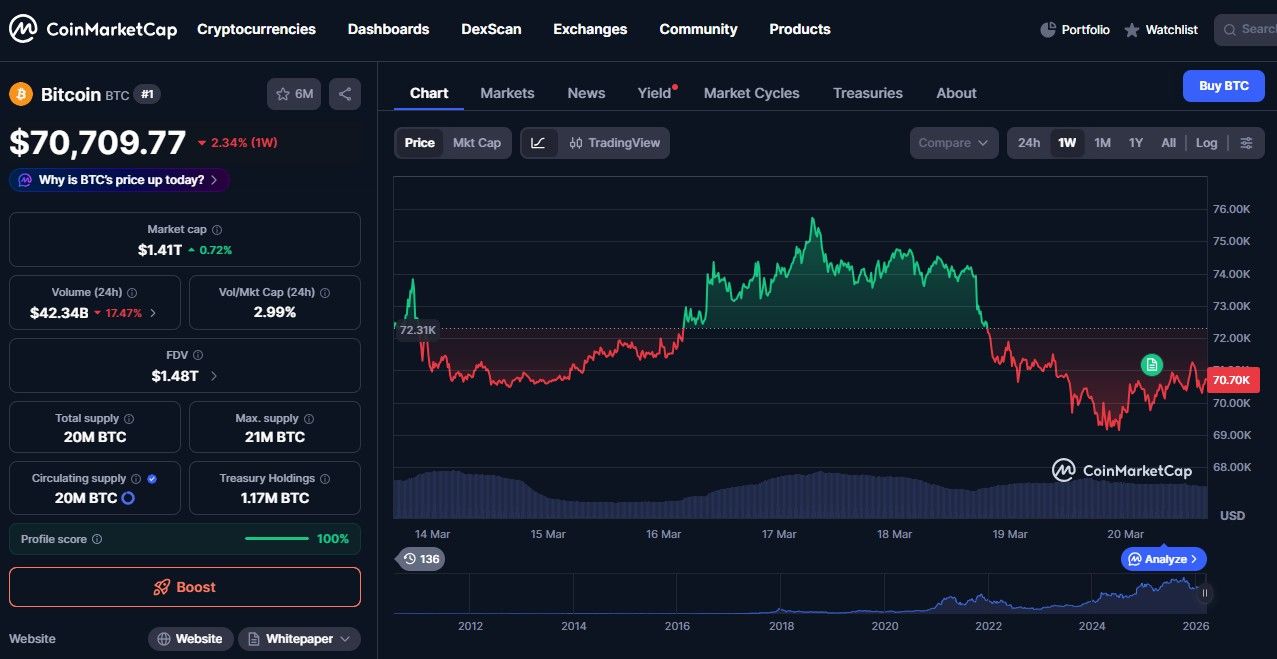This screenshot has height=659, width=1277.
Task: Open the Exchanges menu in the navbar
Action: [x=590, y=29]
